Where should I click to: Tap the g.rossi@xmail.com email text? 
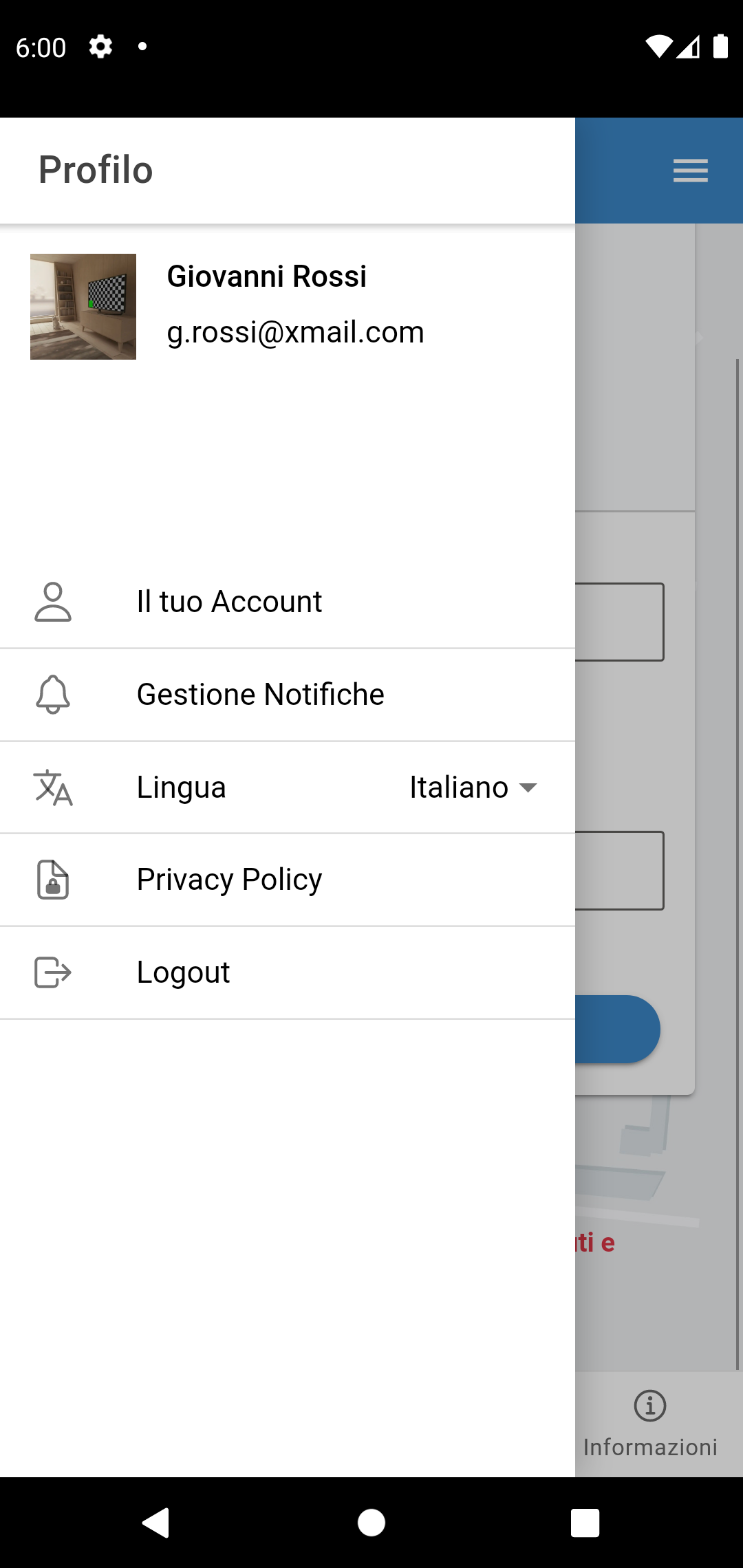296,333
